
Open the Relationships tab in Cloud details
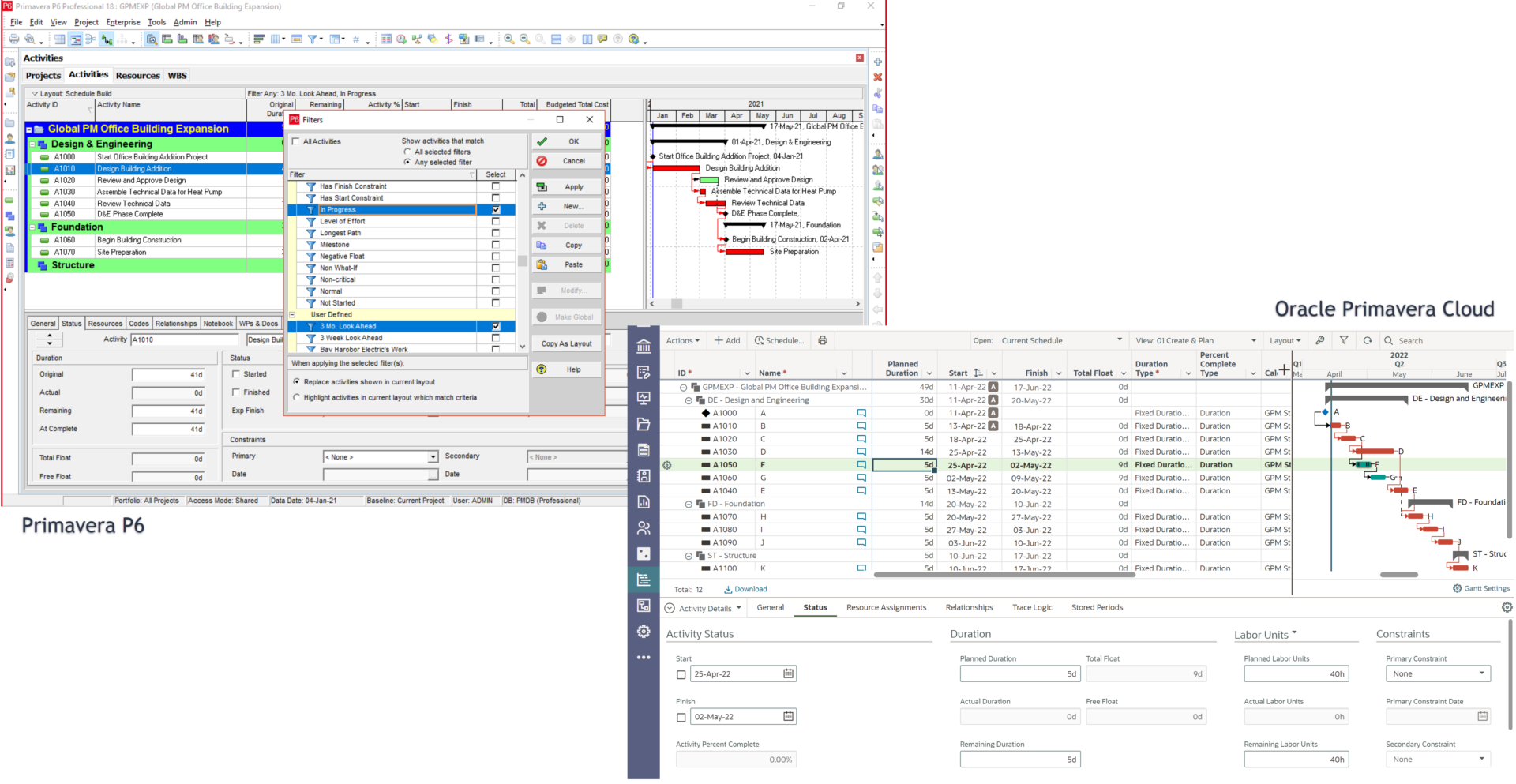969,607
